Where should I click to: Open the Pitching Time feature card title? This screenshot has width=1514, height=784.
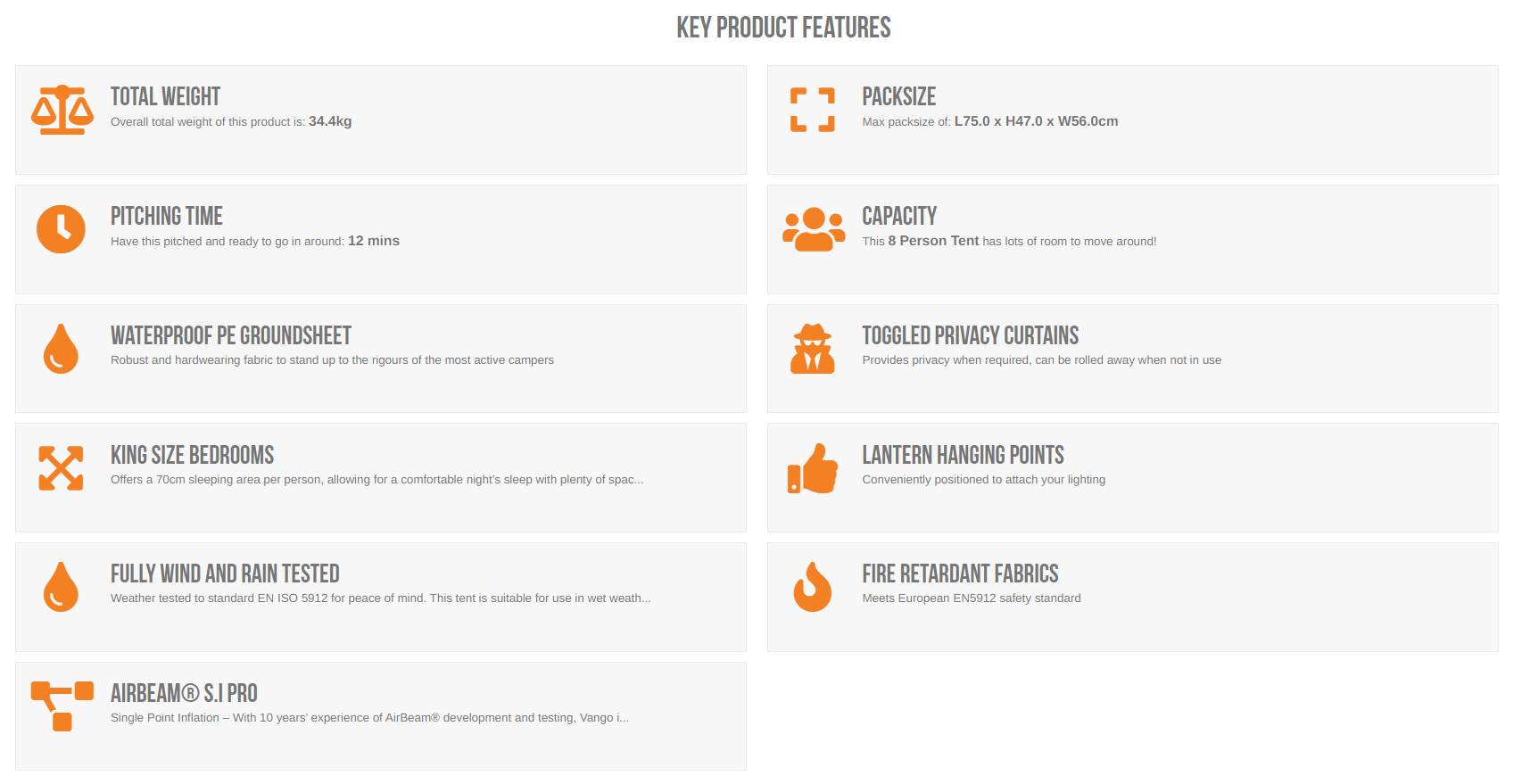tap(167, 216)
